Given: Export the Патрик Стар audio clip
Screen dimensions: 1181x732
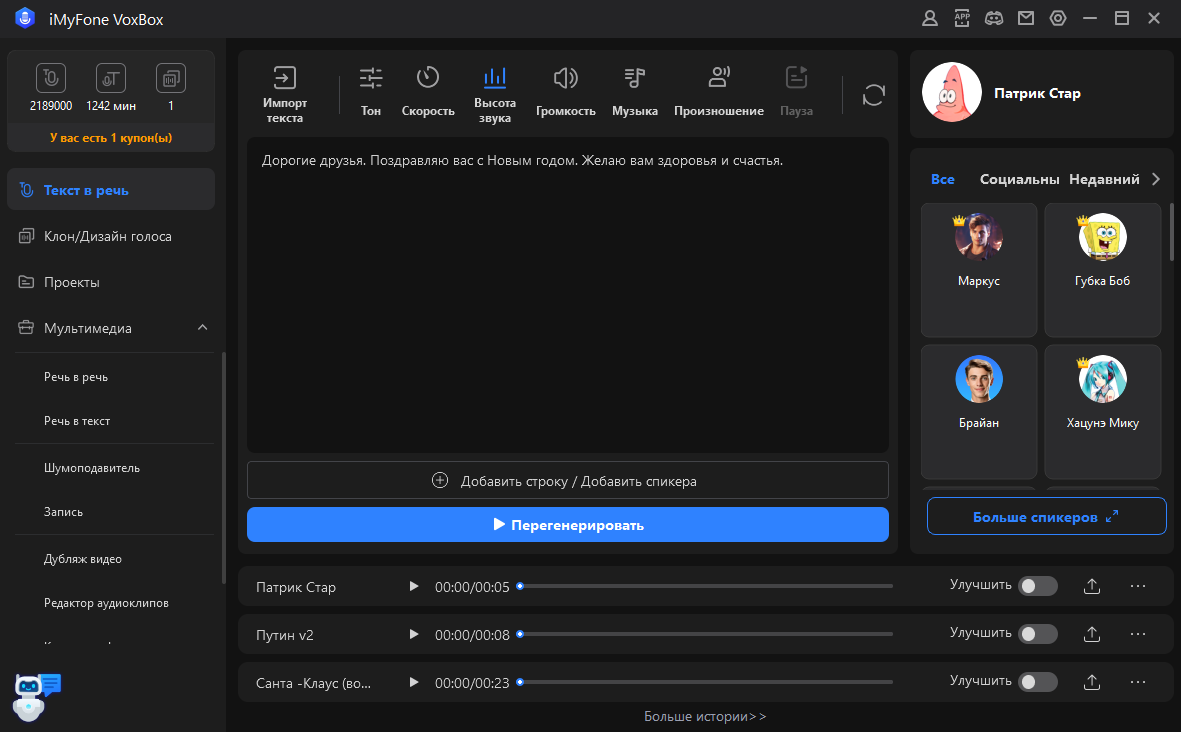Looking at the screenshot, I should coord(1092,586).
